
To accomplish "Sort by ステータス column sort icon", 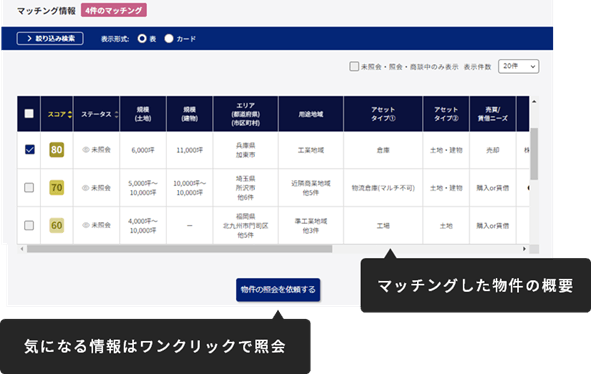I will tap(116, 114).
